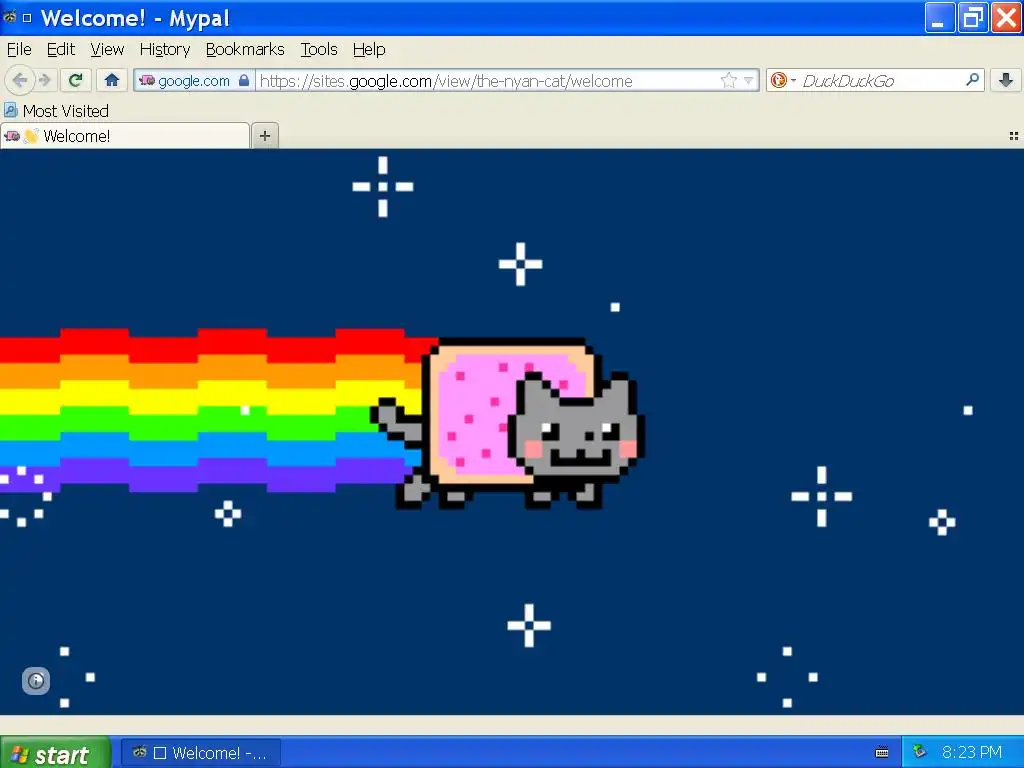
Task: Open the History menu
Action: pos(165,50)
